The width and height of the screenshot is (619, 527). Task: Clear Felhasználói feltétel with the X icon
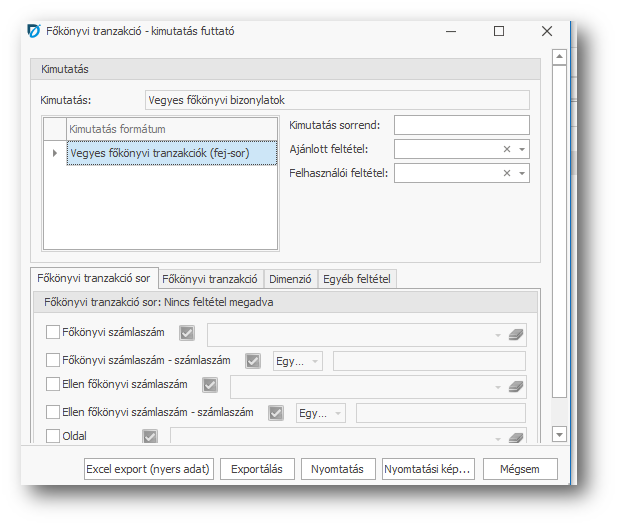point(507,173)
